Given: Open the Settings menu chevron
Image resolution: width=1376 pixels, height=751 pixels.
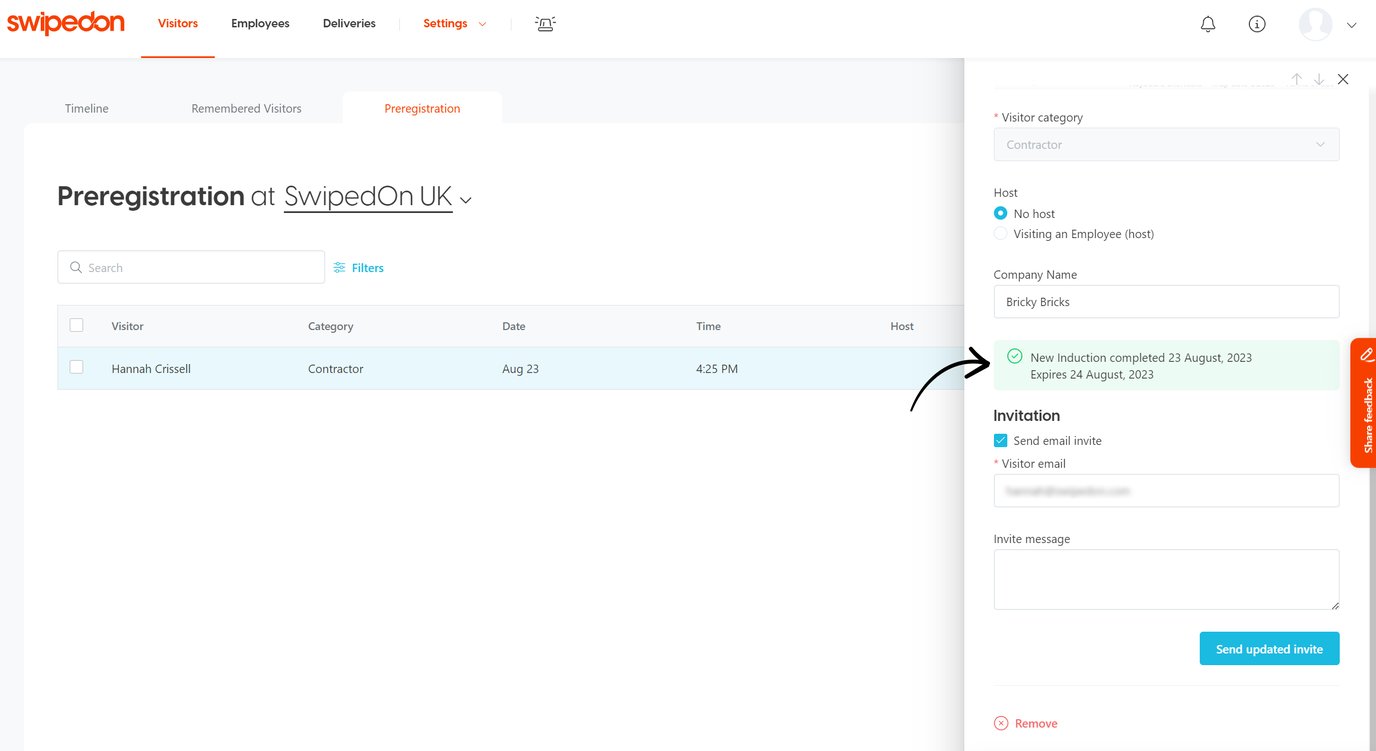Looking at the screenshot, I should 481,23.
